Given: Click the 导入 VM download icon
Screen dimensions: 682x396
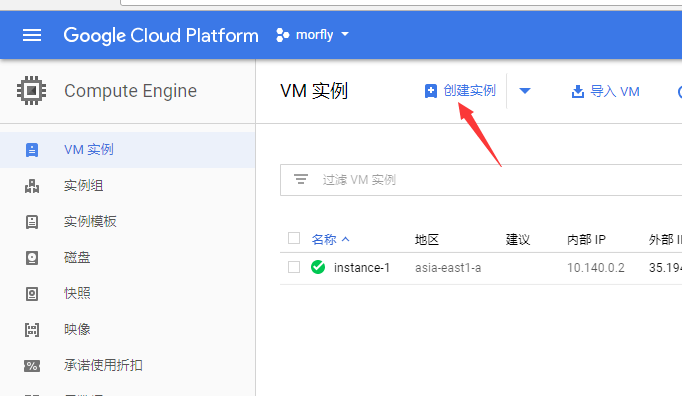Looking at the screenshot, I should [x=578, y=91].
